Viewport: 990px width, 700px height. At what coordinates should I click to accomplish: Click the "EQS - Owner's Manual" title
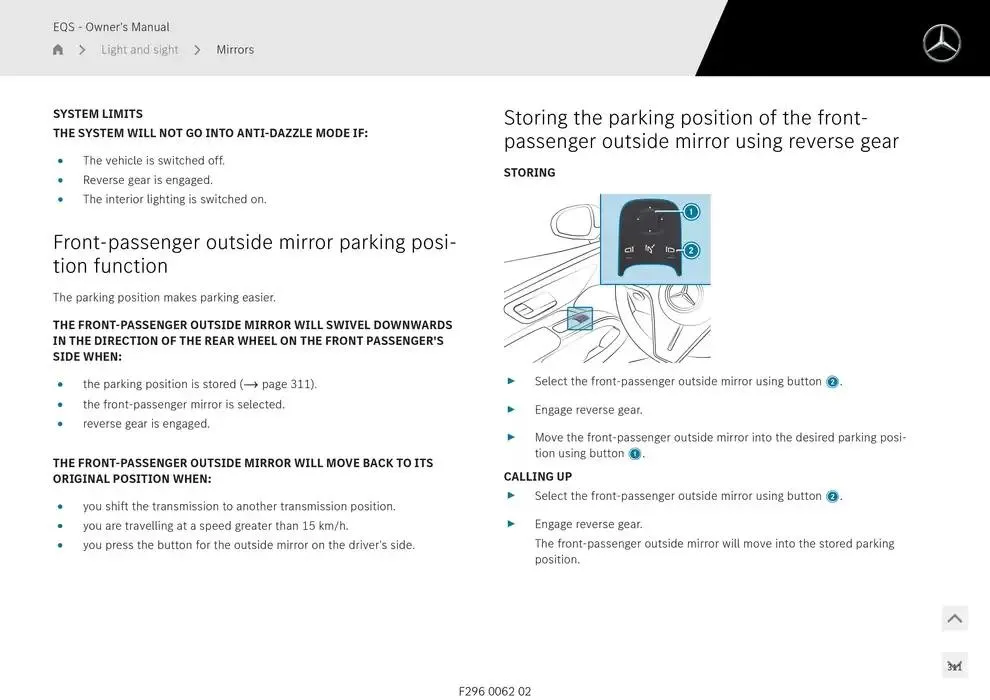pos(111,27)
